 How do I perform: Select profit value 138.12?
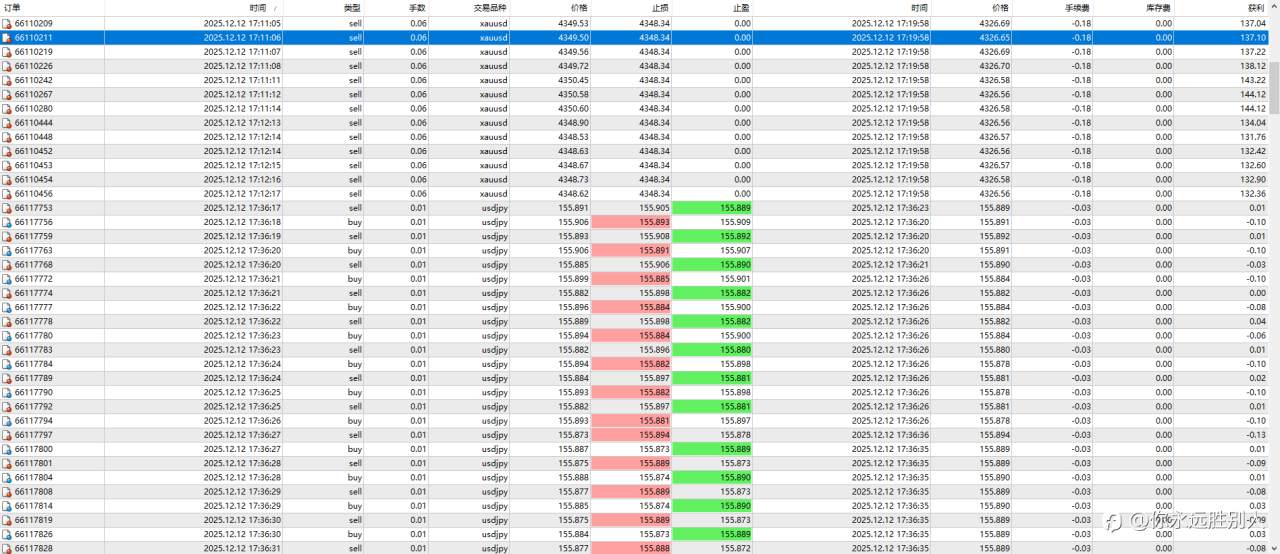pos(1253,66)
